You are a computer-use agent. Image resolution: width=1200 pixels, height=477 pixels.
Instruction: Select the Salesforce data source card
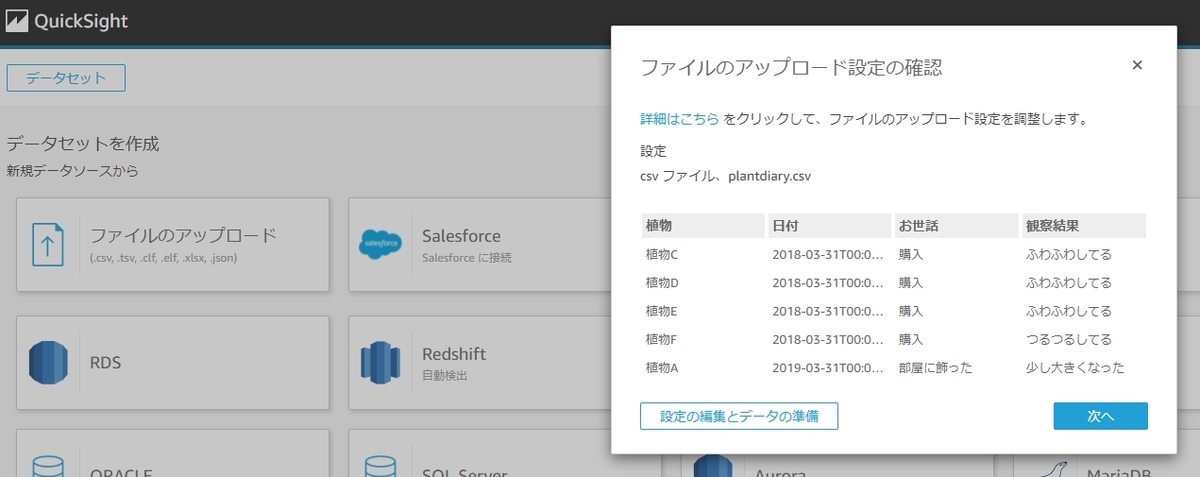503,244
